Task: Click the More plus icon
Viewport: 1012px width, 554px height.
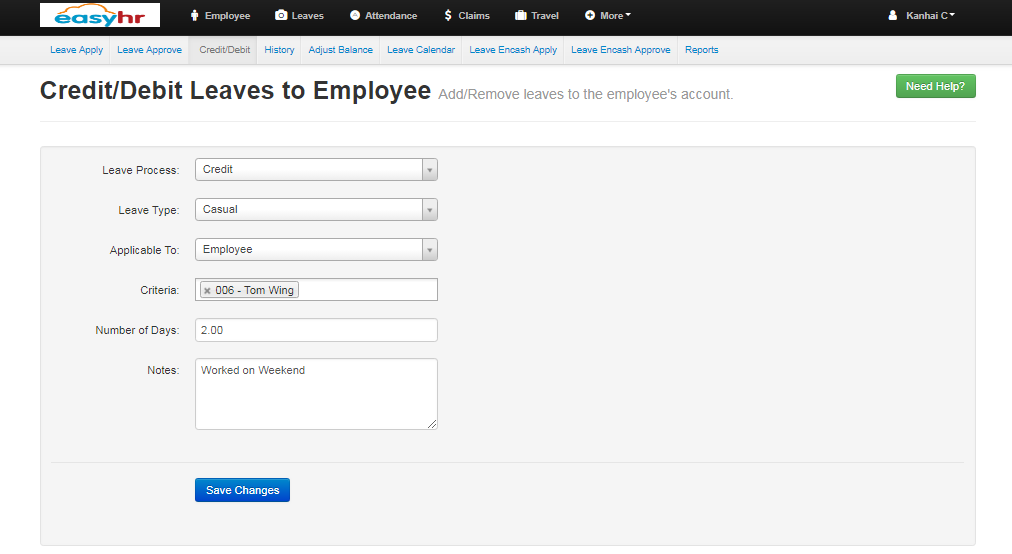Action: pos(590,16)
